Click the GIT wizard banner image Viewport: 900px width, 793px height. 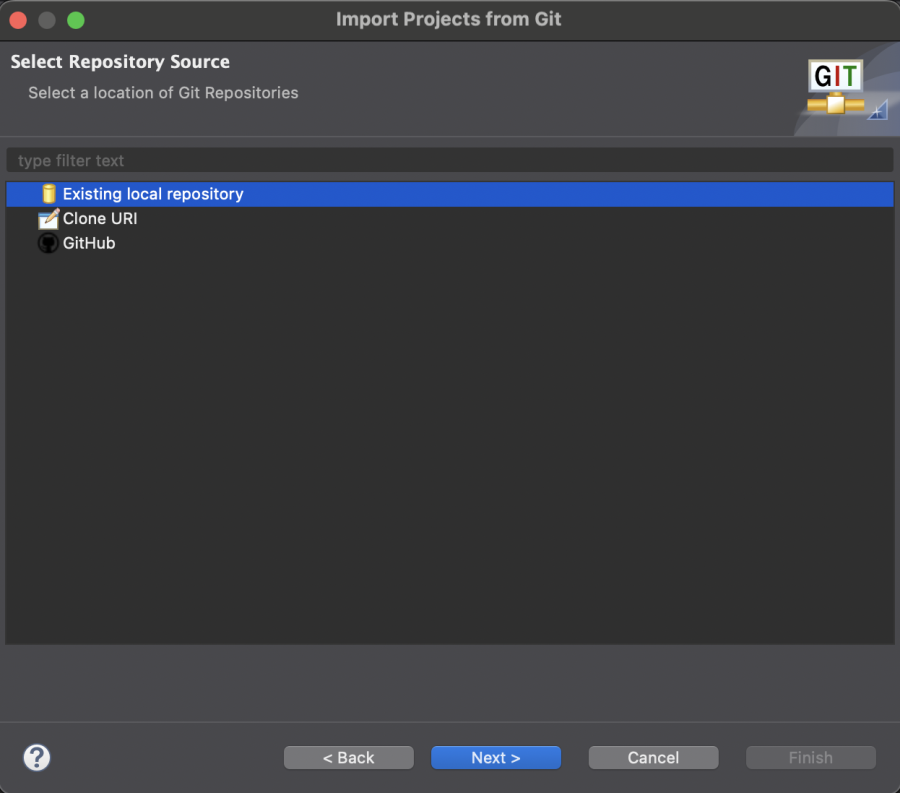(835, 89)
